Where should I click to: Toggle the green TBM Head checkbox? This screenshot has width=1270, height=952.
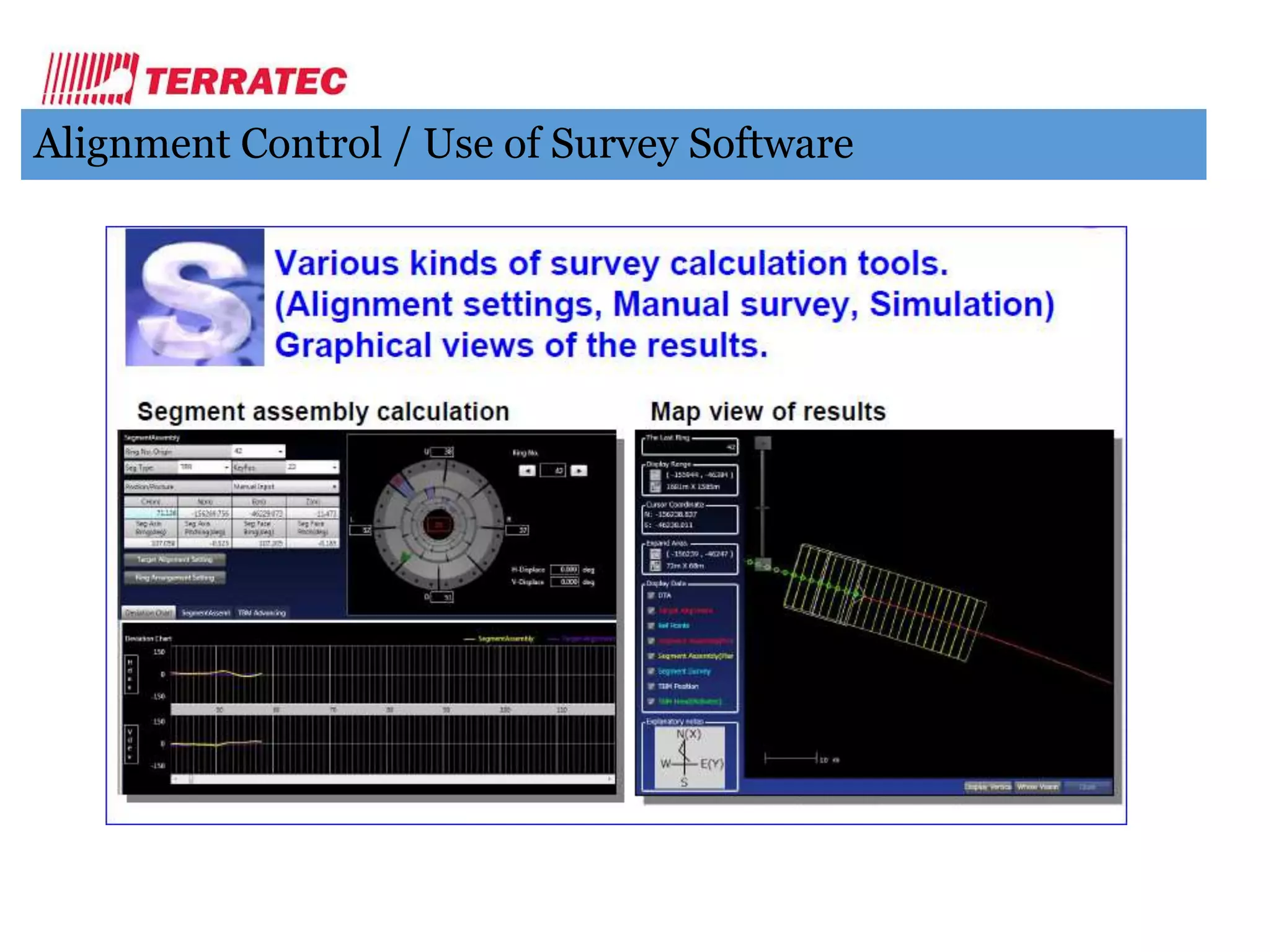pyautogui.click(x=651, y=702)
